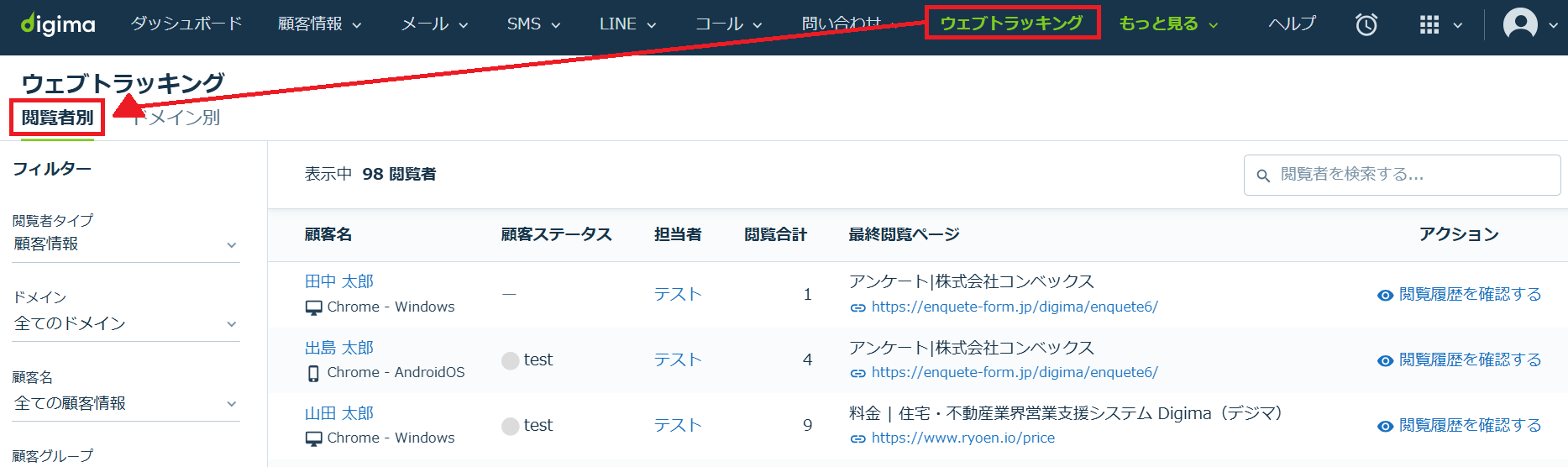
Task: Click the eye icon in 出島 太郎 row
Action: point(1385,360)
